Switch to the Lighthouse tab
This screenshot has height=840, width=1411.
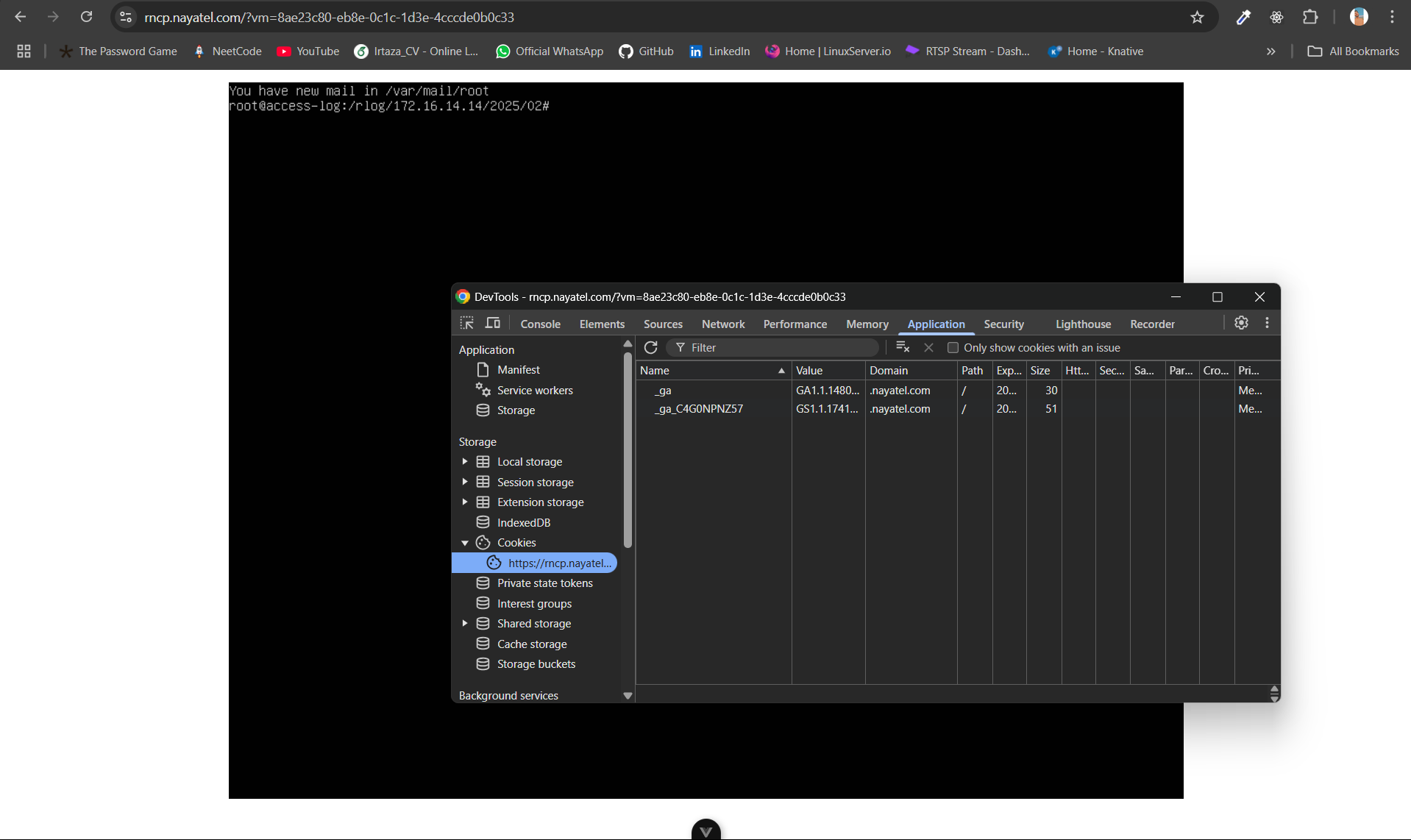[x=1083, y=324]
